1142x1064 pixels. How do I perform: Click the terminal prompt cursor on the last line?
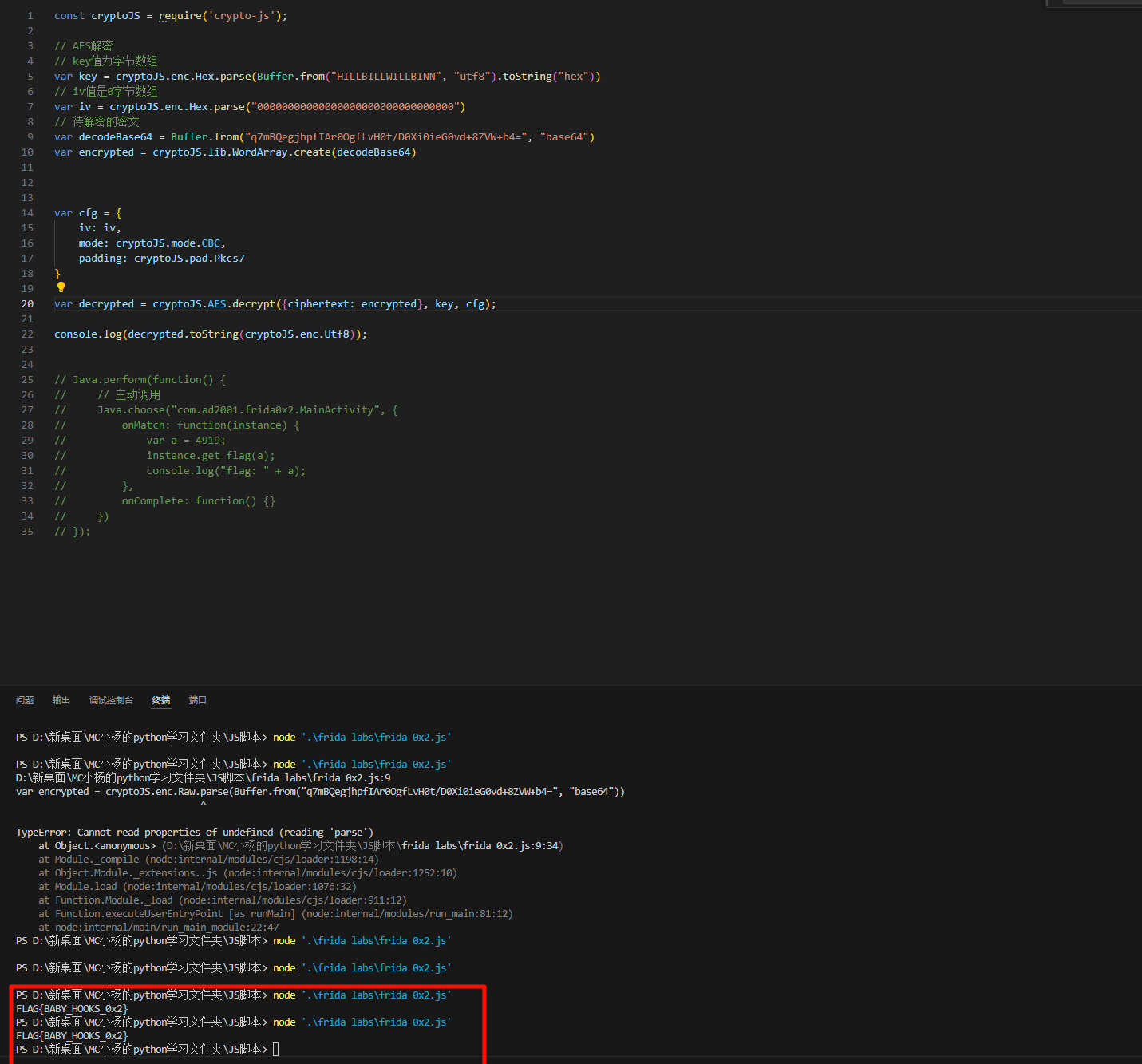[276, 1049]
